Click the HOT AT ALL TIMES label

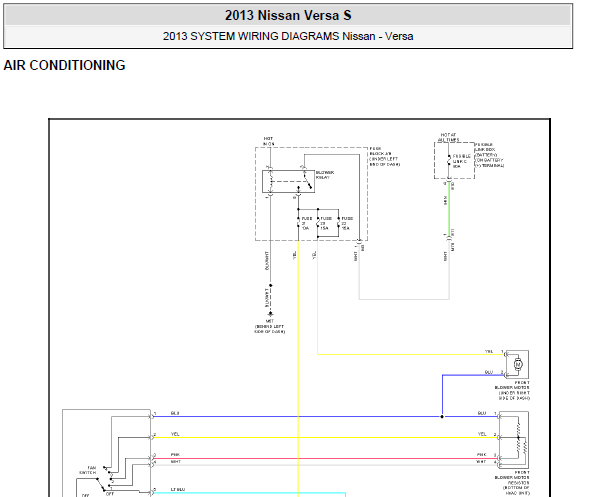pyautogui.click(x=448, y=138)
